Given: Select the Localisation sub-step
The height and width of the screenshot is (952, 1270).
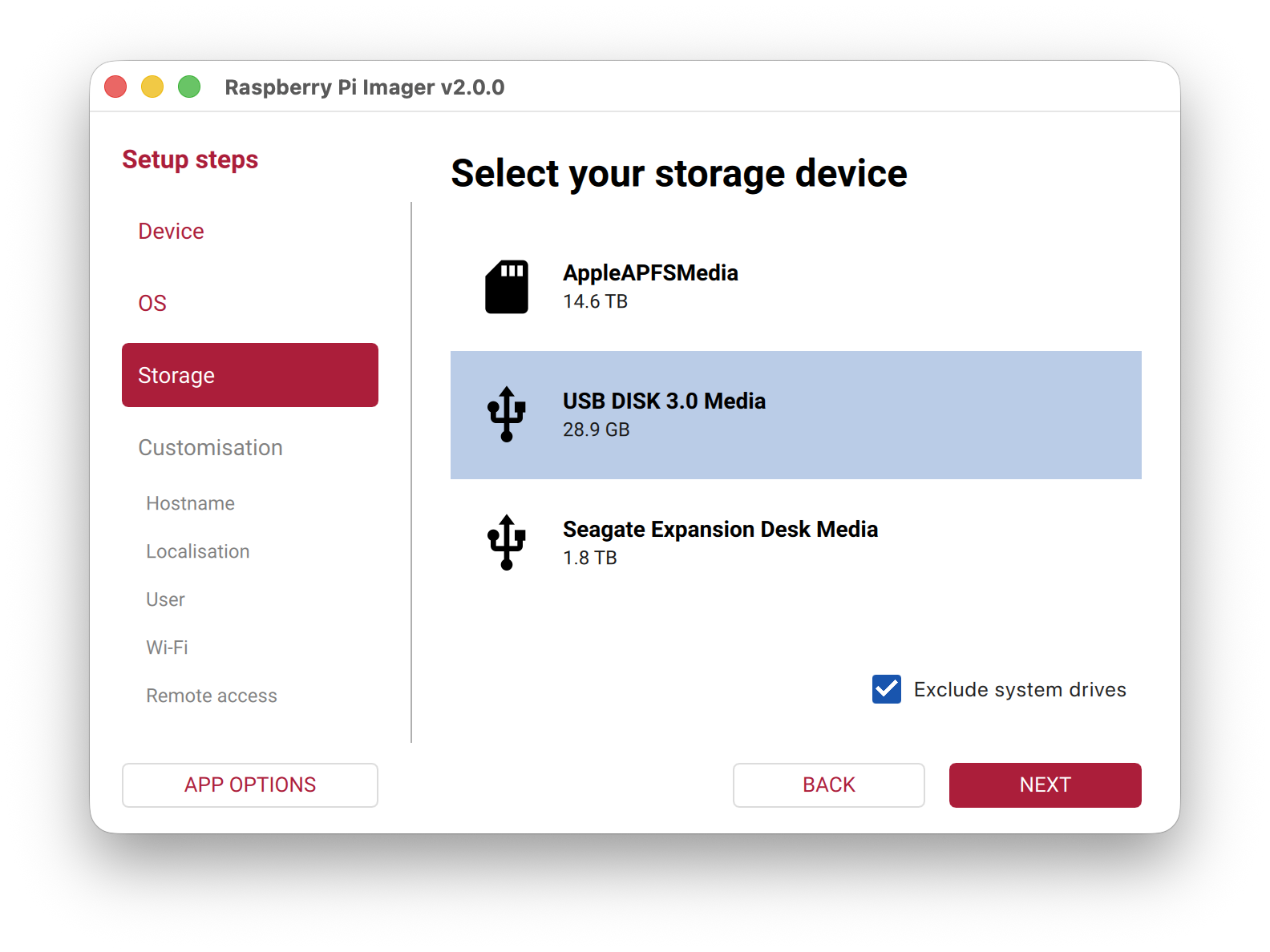Looking at the screenshot, I should click(x=198, y=551).
